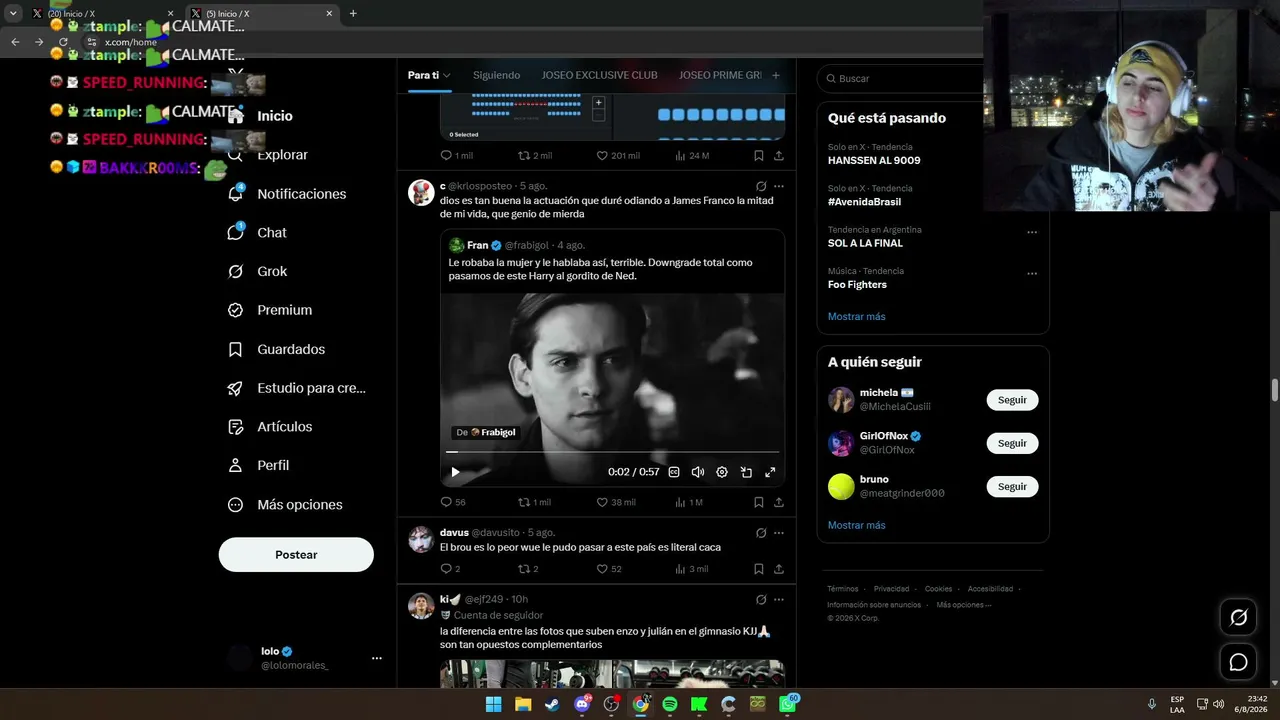Open more options on krlosposteo post
The width and height of the screenshot is (1280, 720).
tap(779, 186)
